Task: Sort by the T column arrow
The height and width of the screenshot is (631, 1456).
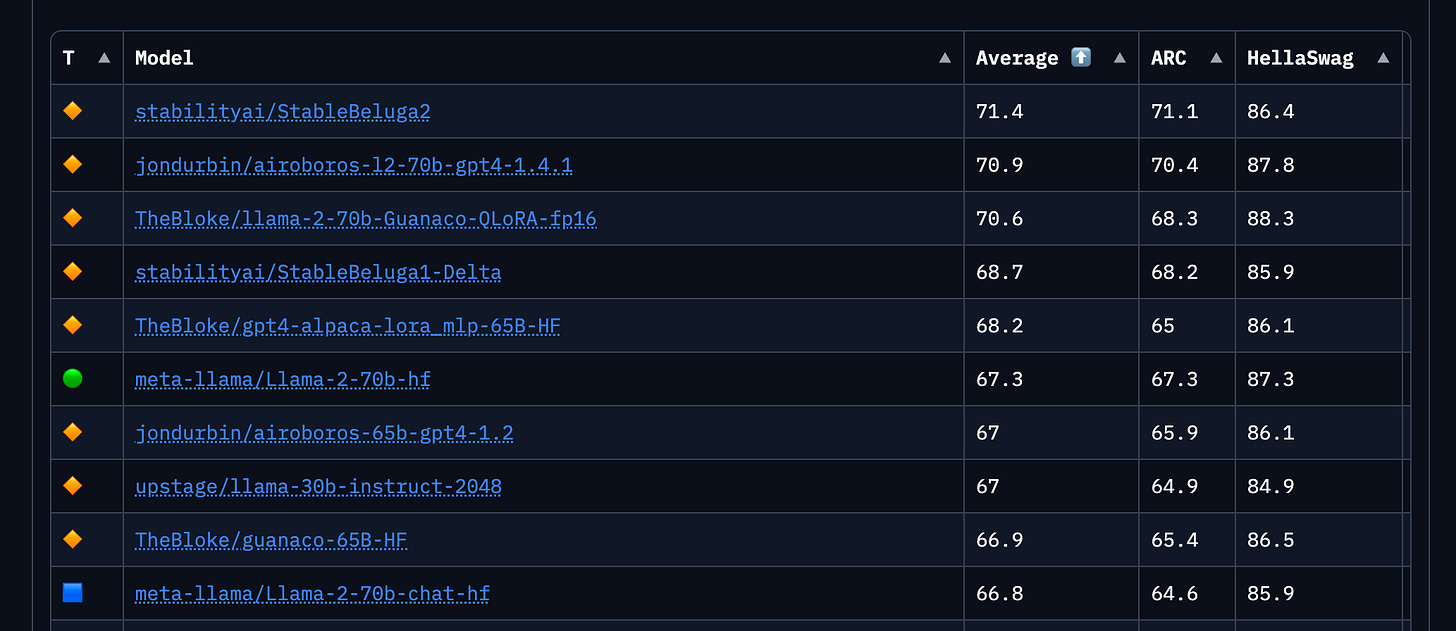Action: click(104, 58)
